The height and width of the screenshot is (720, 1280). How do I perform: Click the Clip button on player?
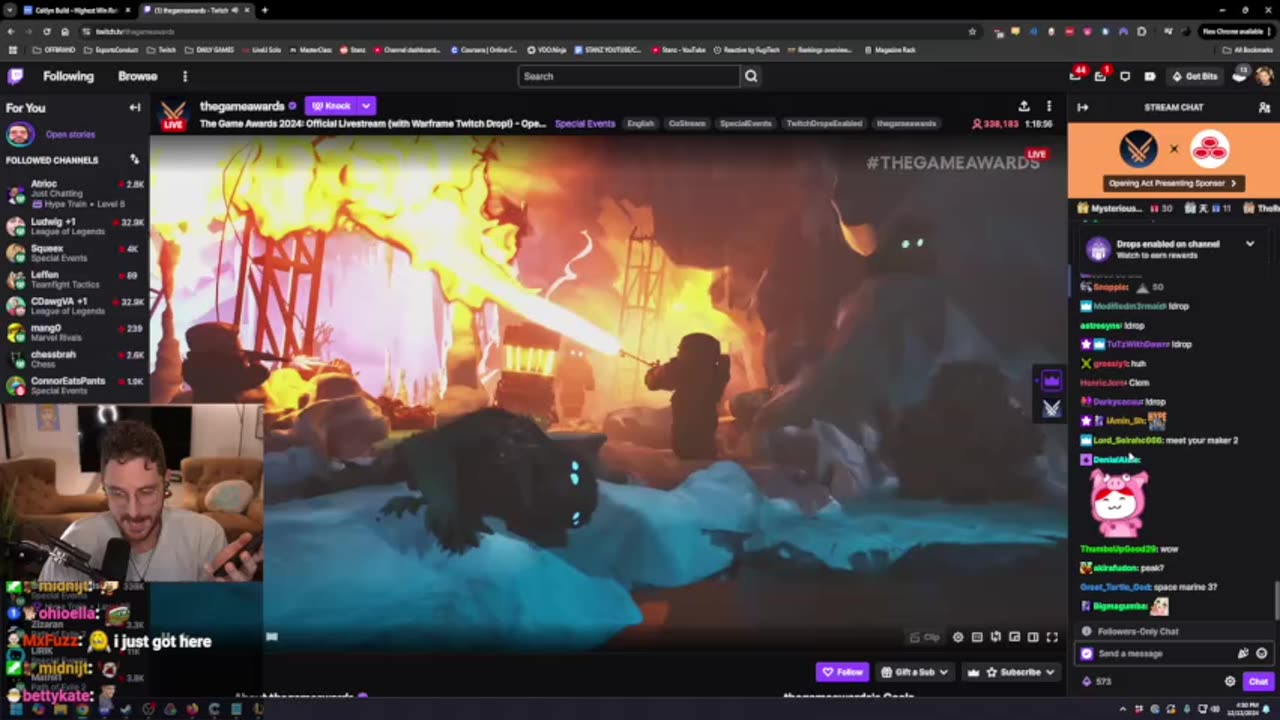pos(925,637)
